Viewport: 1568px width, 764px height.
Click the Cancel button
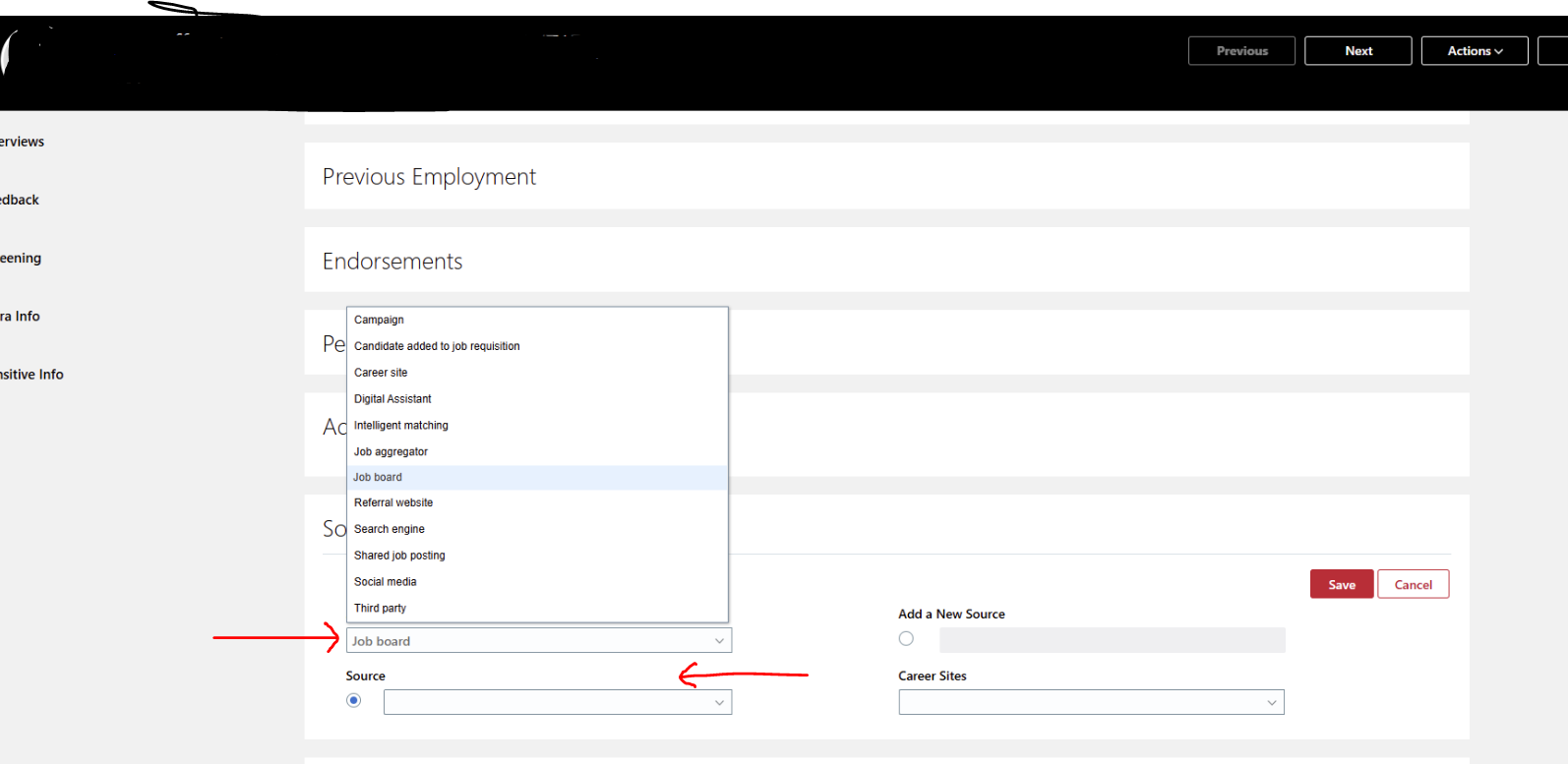click(x=1414, y=584)
